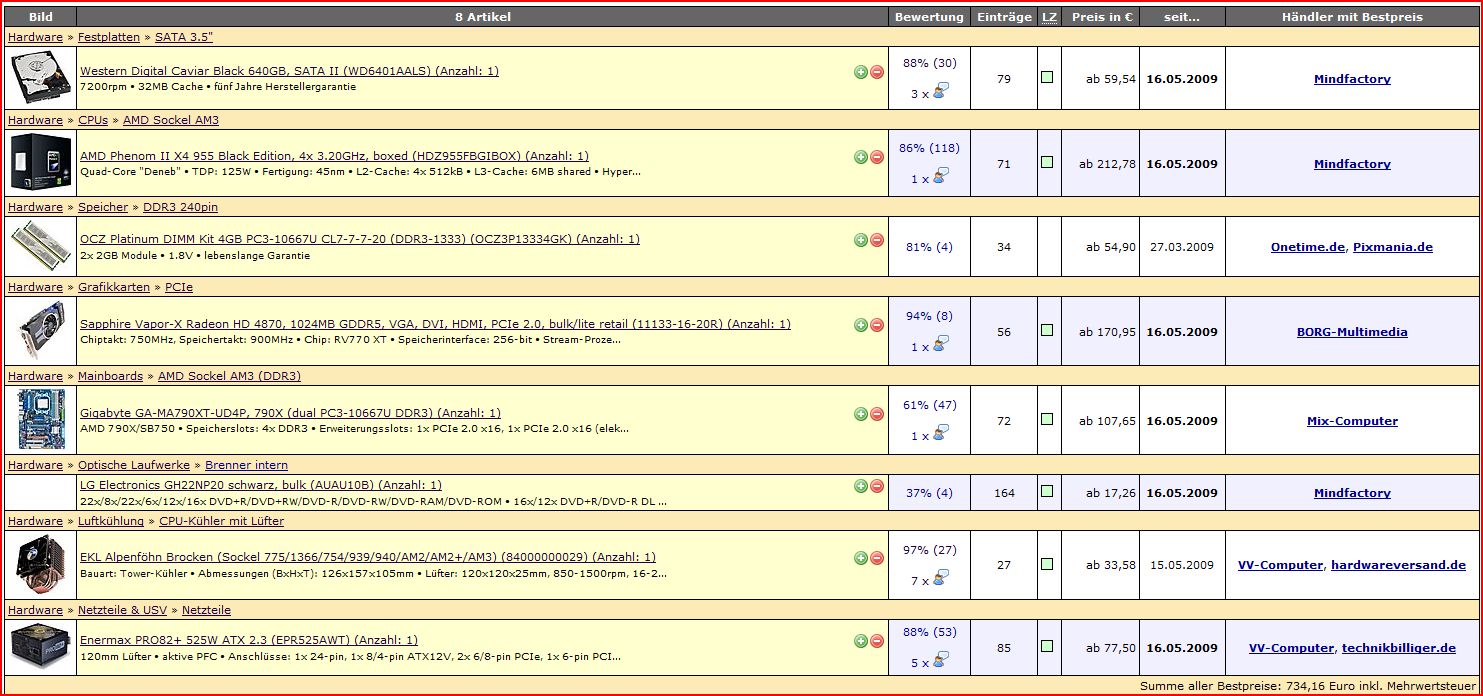The image size is (1483, 696).
Task: Open user reviews icon in AMD Phenom row
Action: point(940,177)
